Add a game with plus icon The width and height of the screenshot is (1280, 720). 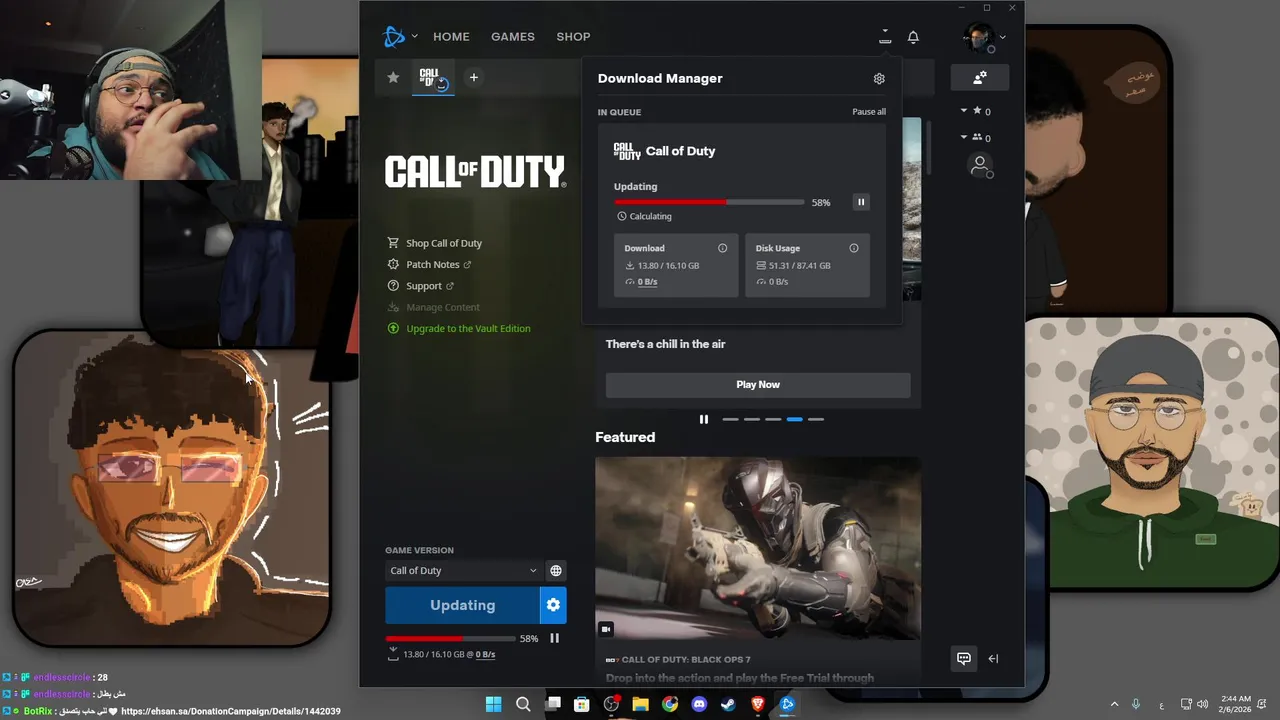tap(474, 77)
